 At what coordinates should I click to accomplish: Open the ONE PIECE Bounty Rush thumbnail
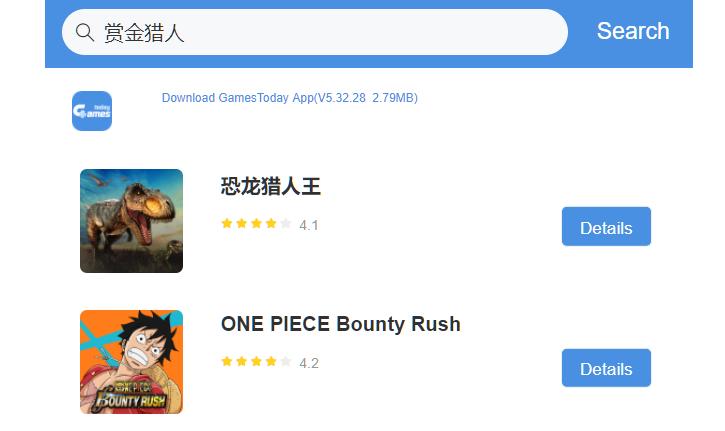[x=131, y=362]
